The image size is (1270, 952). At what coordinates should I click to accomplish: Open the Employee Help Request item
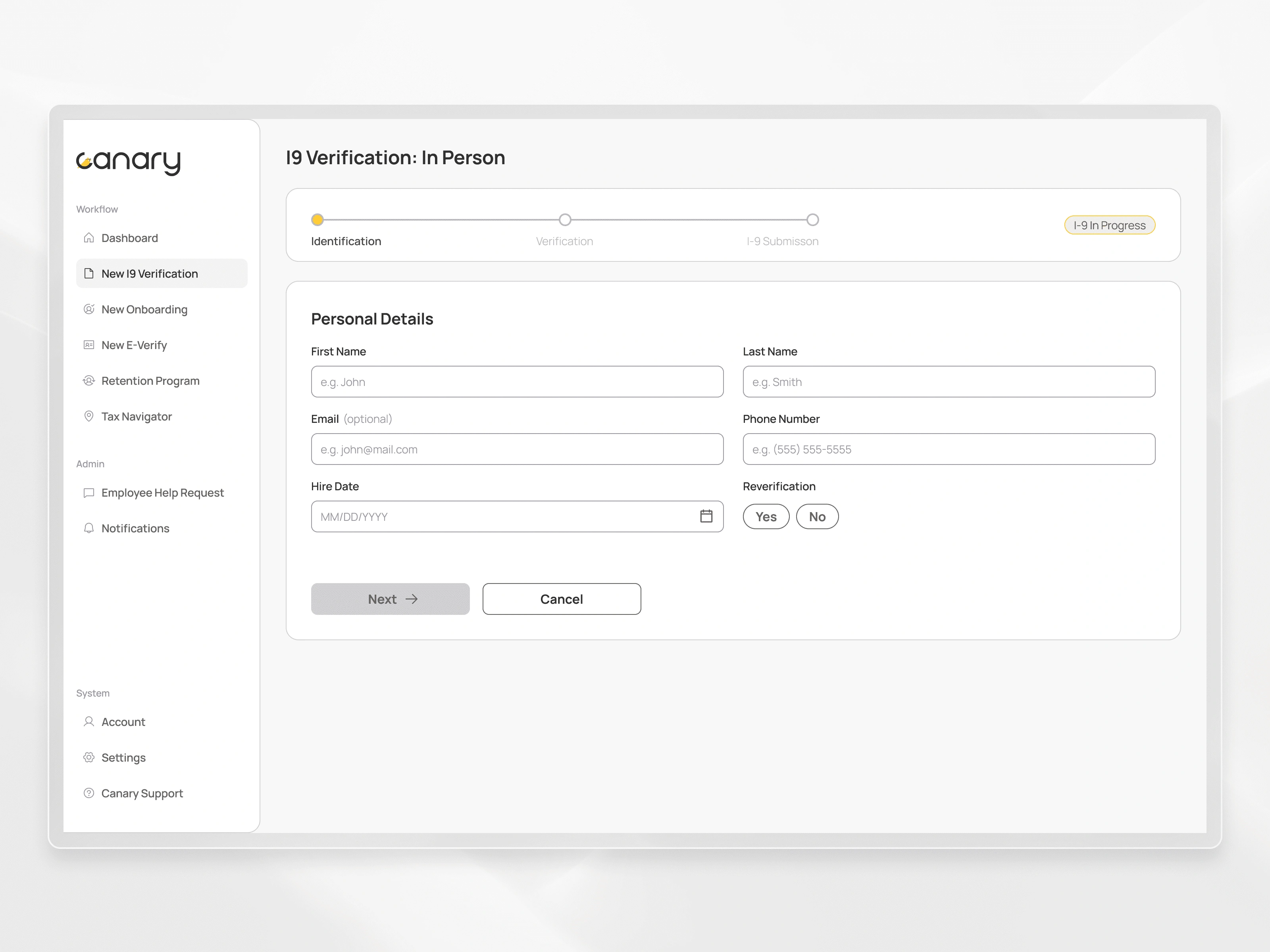point(162,492)
